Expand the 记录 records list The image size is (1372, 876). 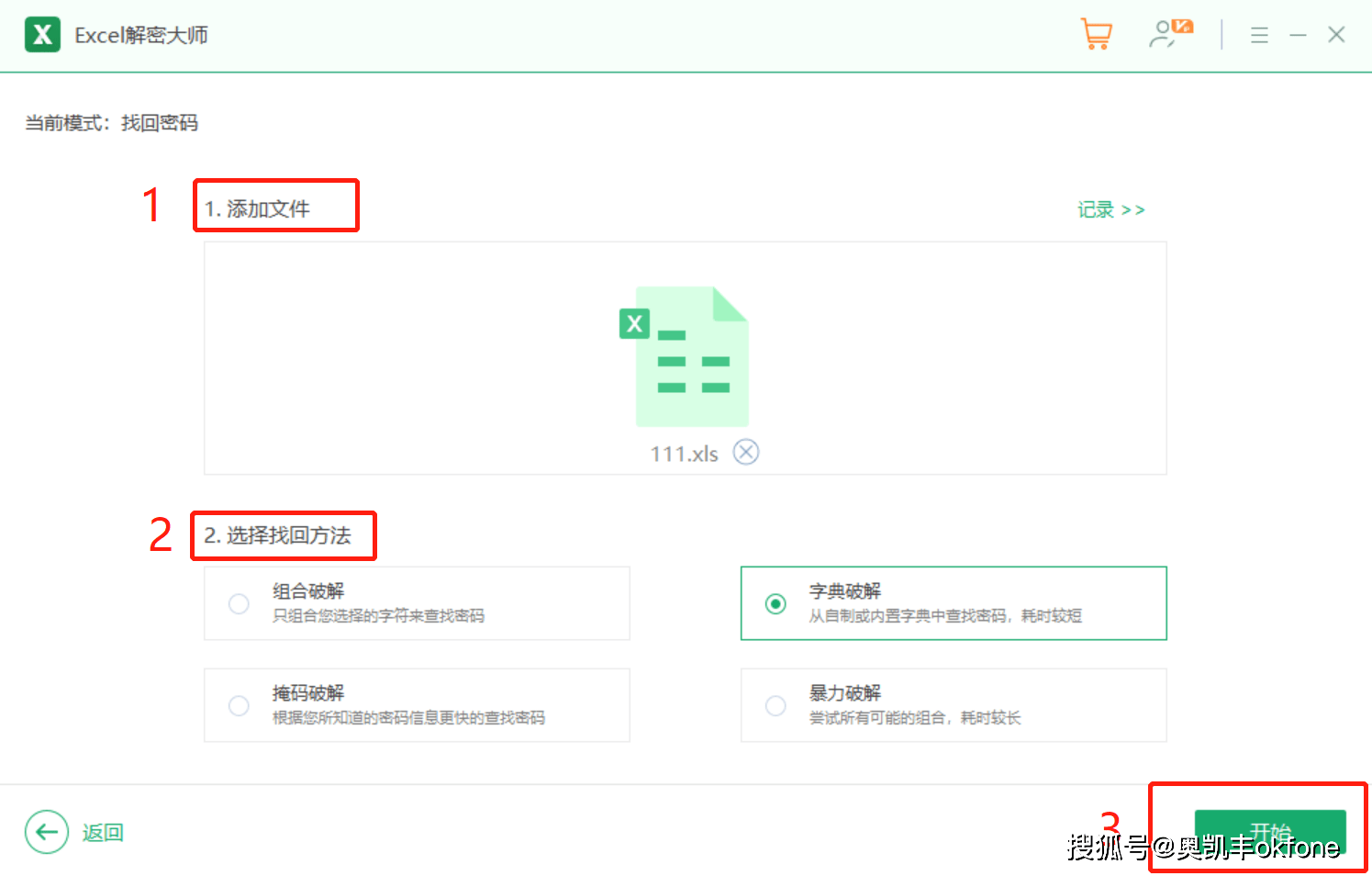click(1110, 209)
